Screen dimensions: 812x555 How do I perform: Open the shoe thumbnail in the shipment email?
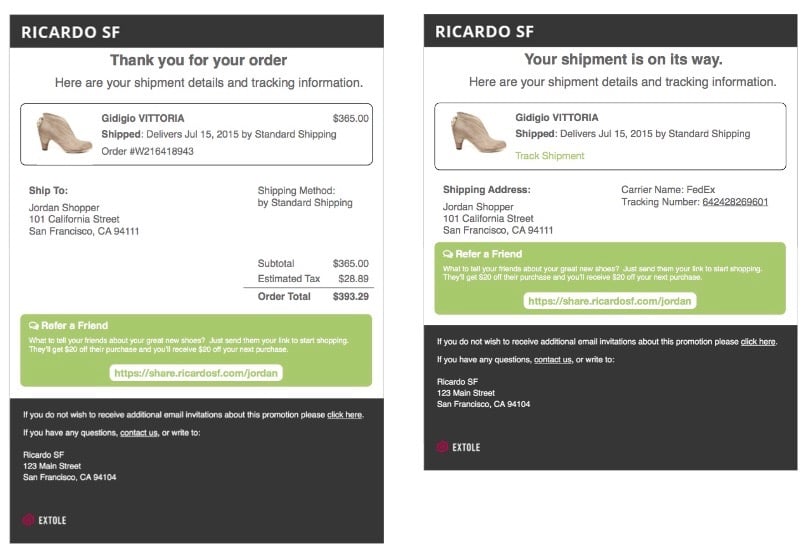[x=472, y=133]
